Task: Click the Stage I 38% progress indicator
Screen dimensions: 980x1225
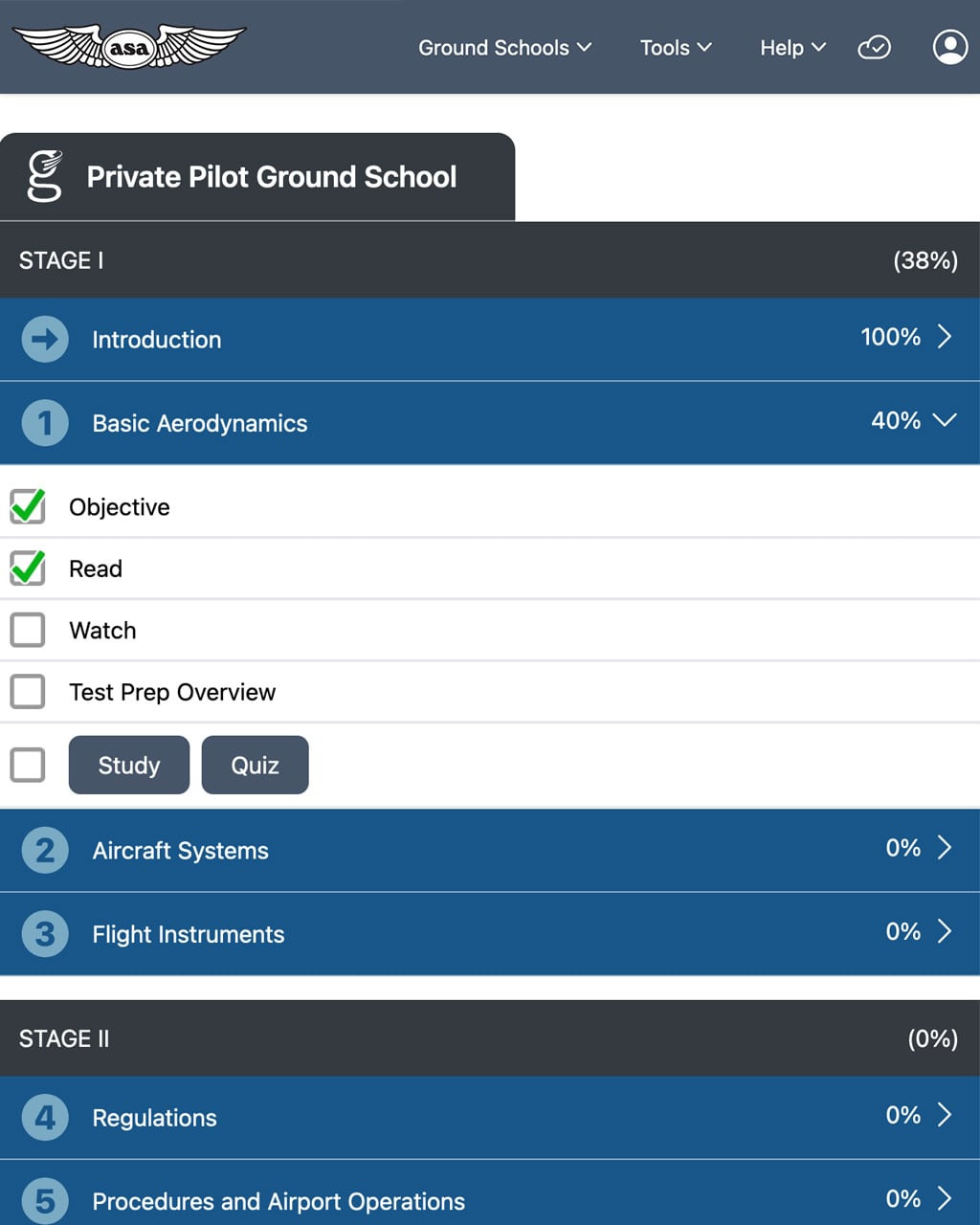Action: 924,259
